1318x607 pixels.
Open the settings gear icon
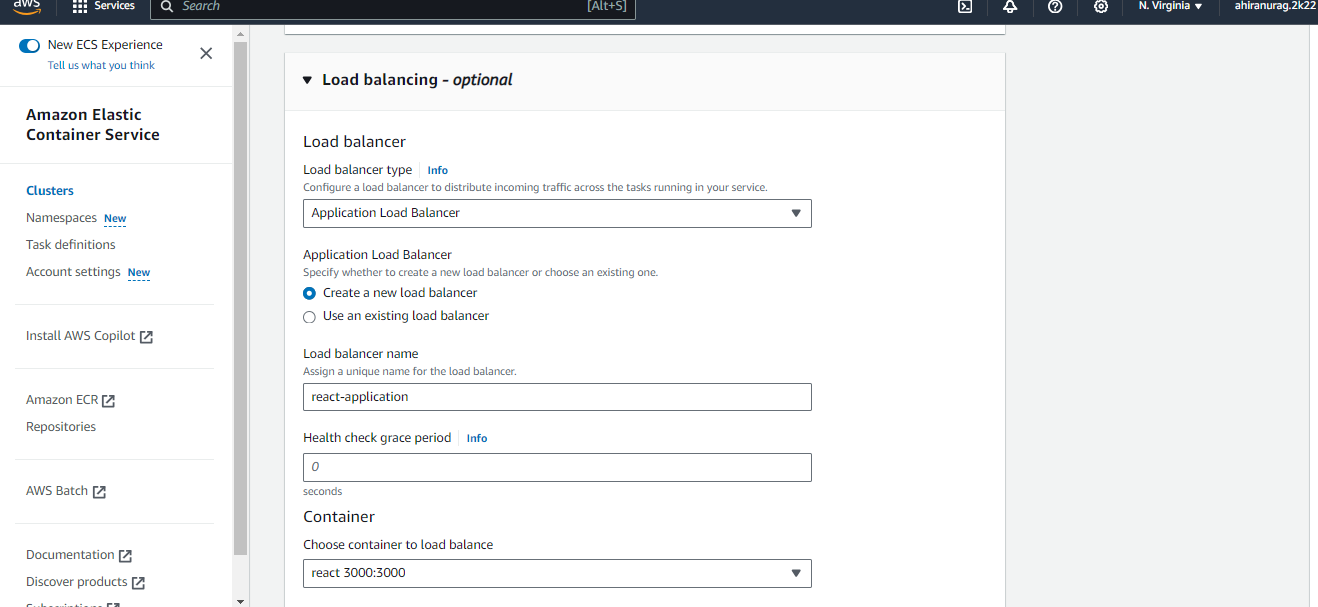click(x=1101, y=6)
